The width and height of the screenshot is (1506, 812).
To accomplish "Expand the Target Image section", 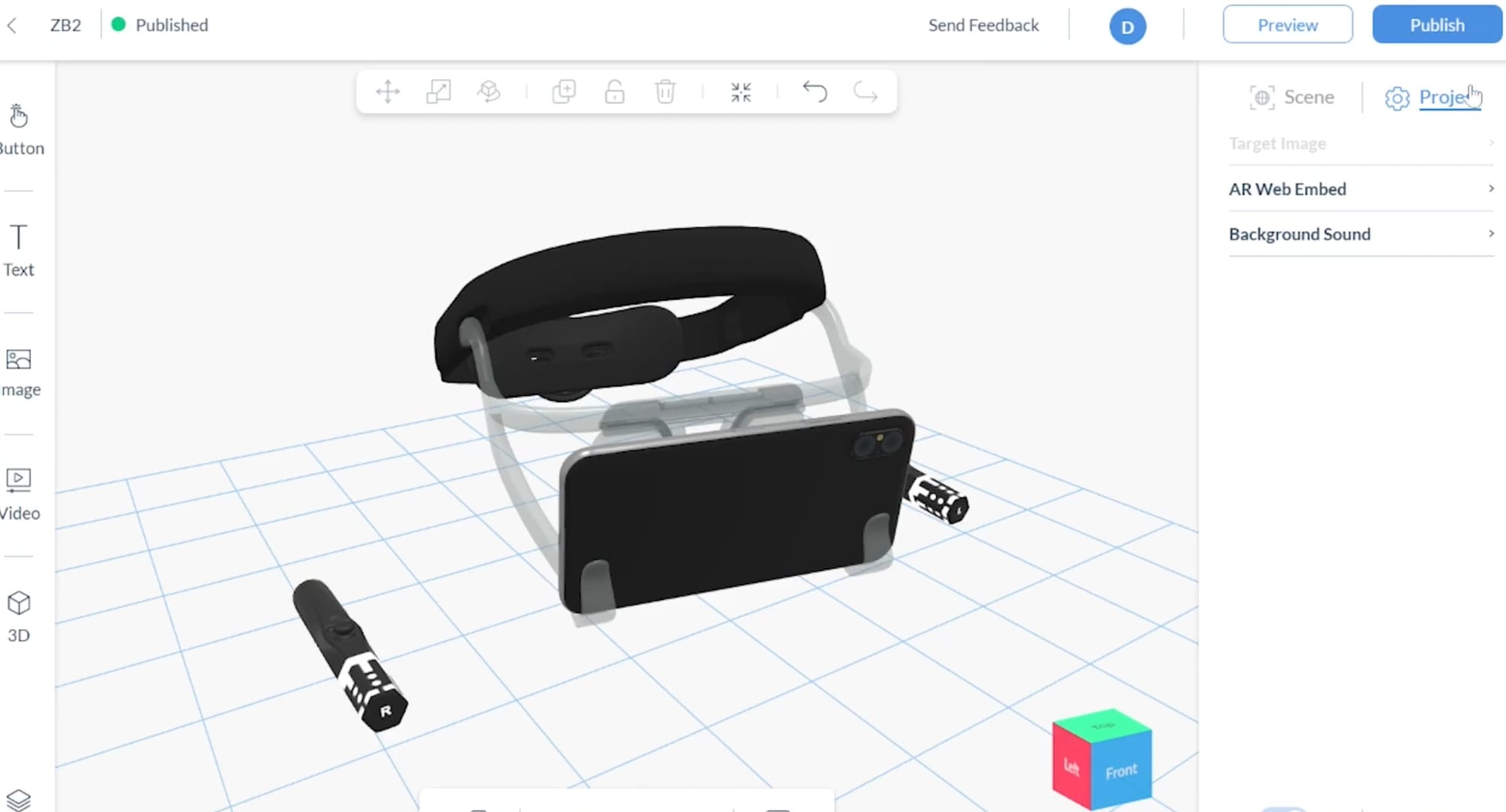I will coord(1361,143).
